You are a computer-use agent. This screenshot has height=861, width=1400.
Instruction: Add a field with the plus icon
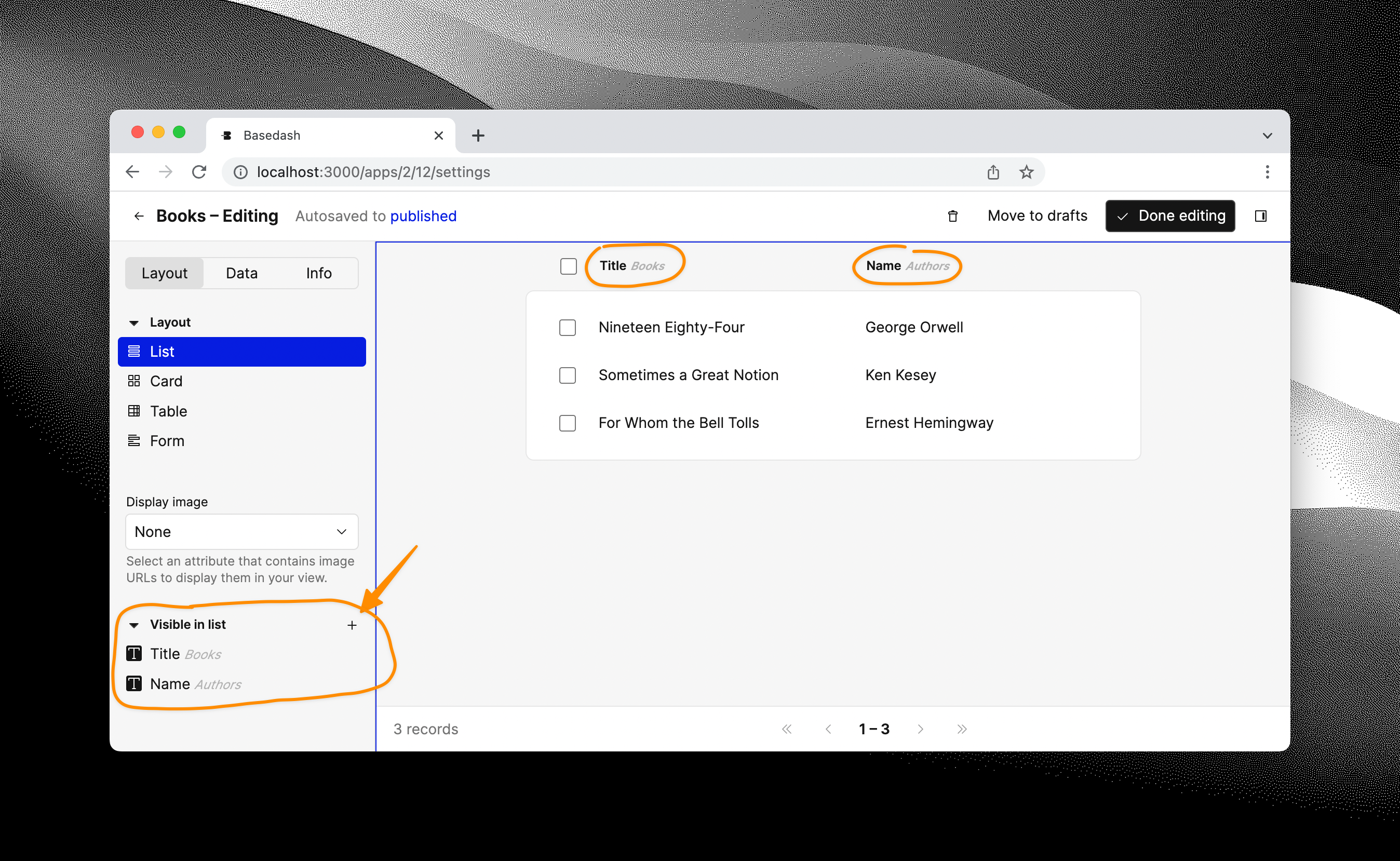[x=352, y=624]
